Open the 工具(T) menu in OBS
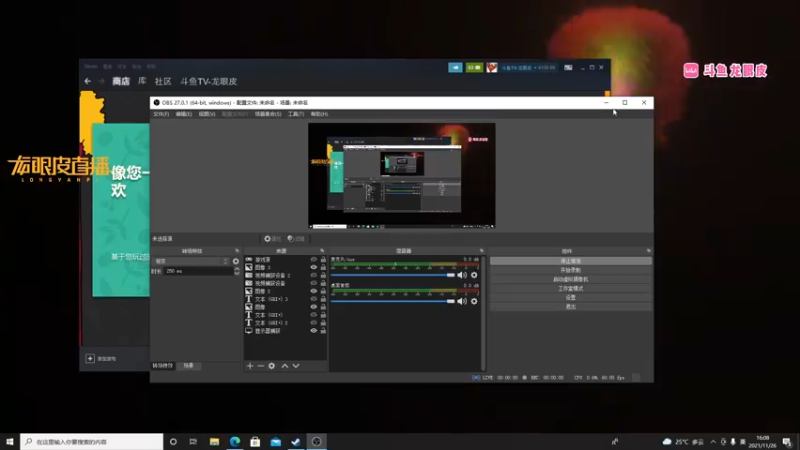This screenshot has width=800, height=450. 296,114
